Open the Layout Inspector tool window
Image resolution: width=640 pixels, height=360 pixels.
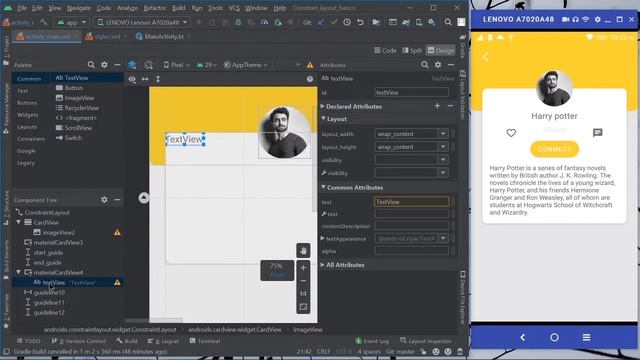click(x=426, y=341)
